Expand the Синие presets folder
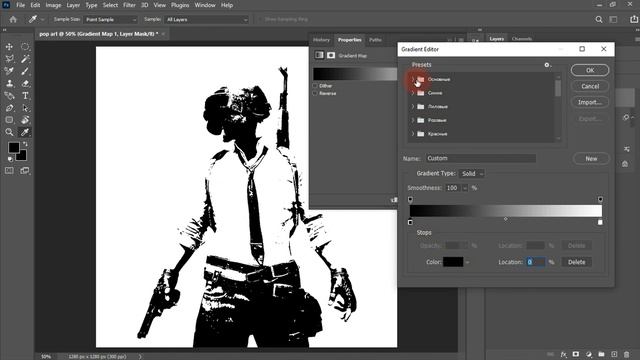This screenshot has width=640, height=360. pyautogui.click(x=413, y=93)
